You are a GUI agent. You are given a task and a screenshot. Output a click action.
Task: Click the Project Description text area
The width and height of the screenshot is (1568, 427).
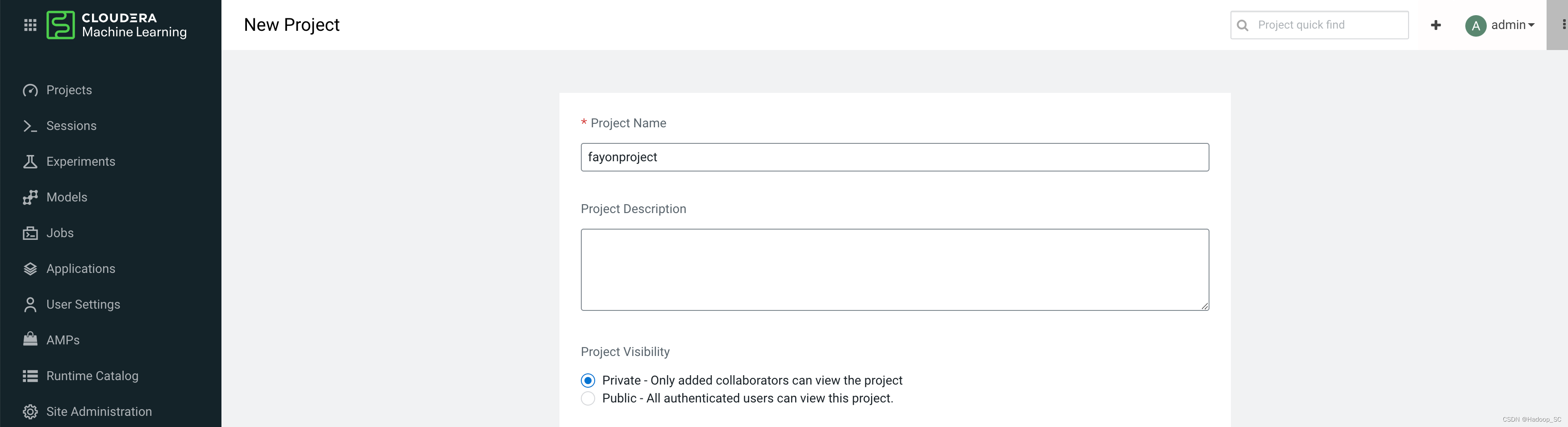pos(894,269)
